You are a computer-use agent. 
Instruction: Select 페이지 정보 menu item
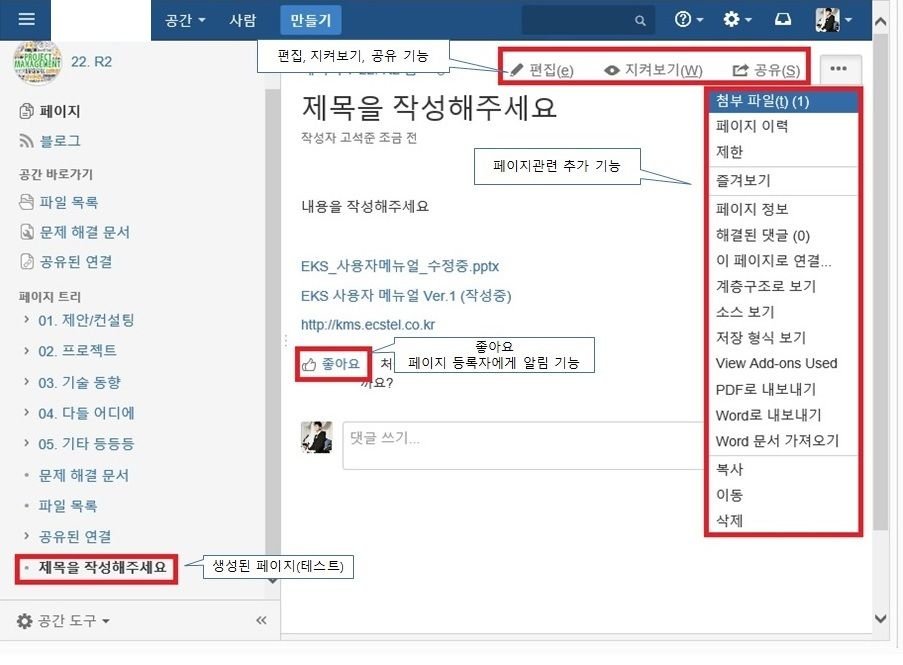pyautogui.click(x=783, y=208)
